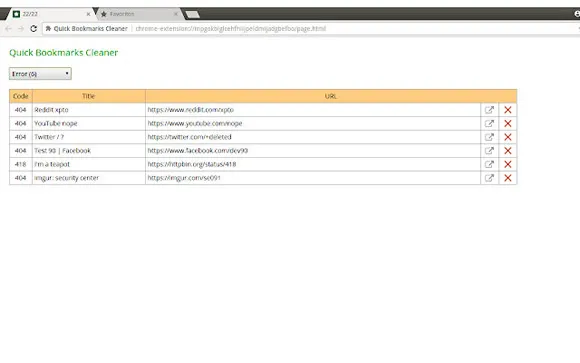
Task: Reload the current page
Action: click(x=33, y=28)
